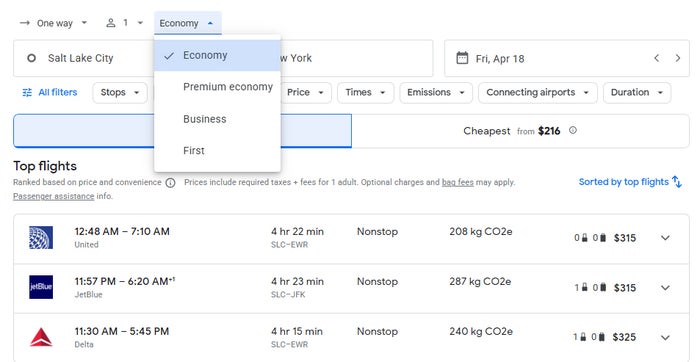Switch to the Cheapest from $216 tab
Viewport: 700px width, 362px height.
click(x=520, y=131)
